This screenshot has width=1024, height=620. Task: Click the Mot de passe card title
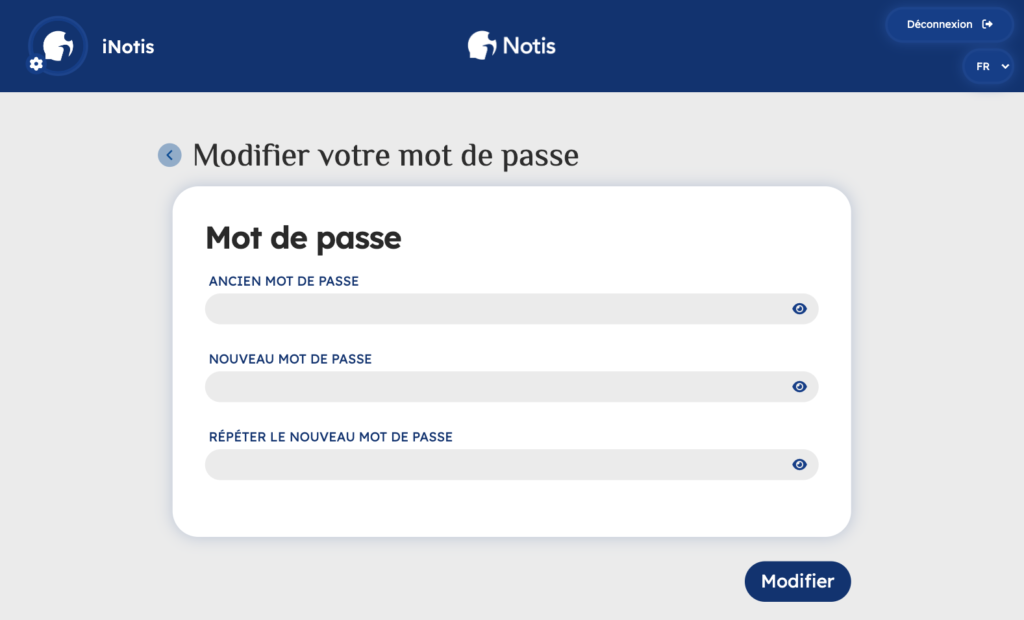click(303, 238)
